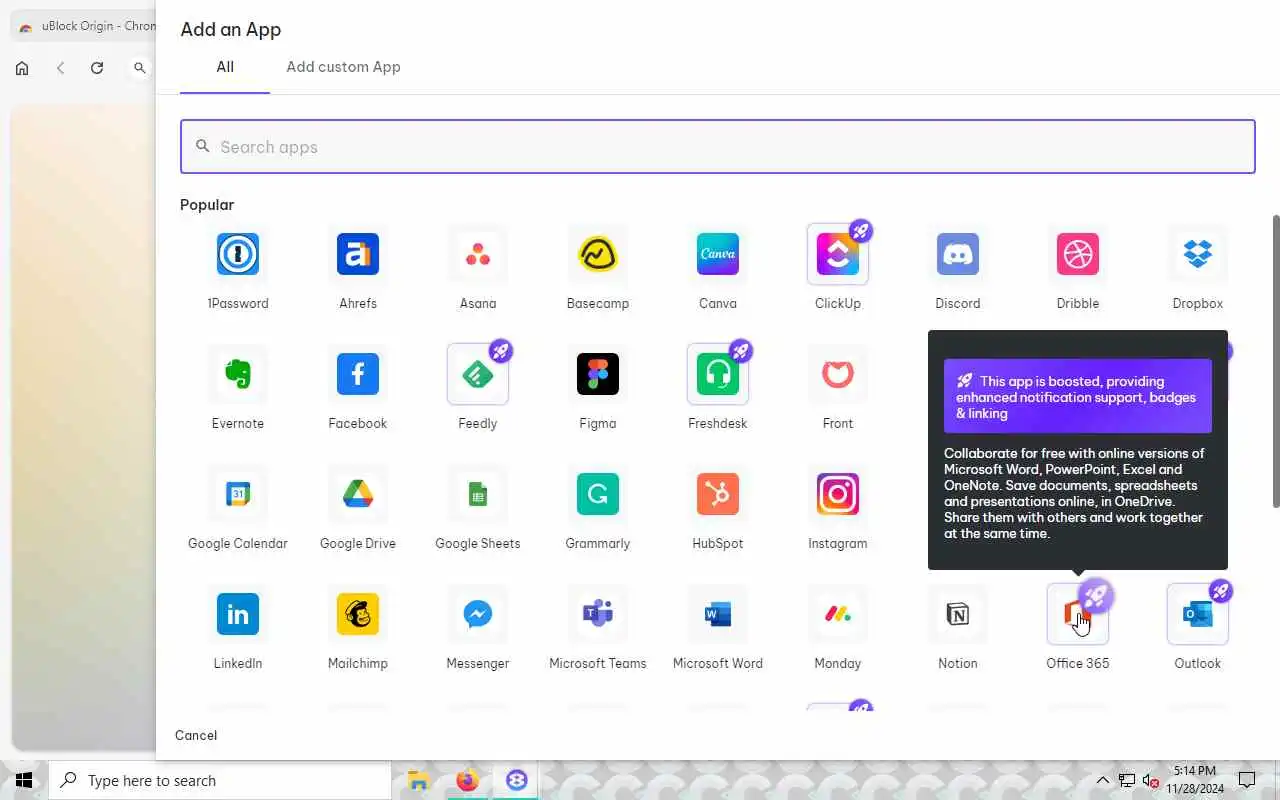This screenshot has height=800, width=1280.
Task: Switch to the All tab
Action: tap(225, 67)
